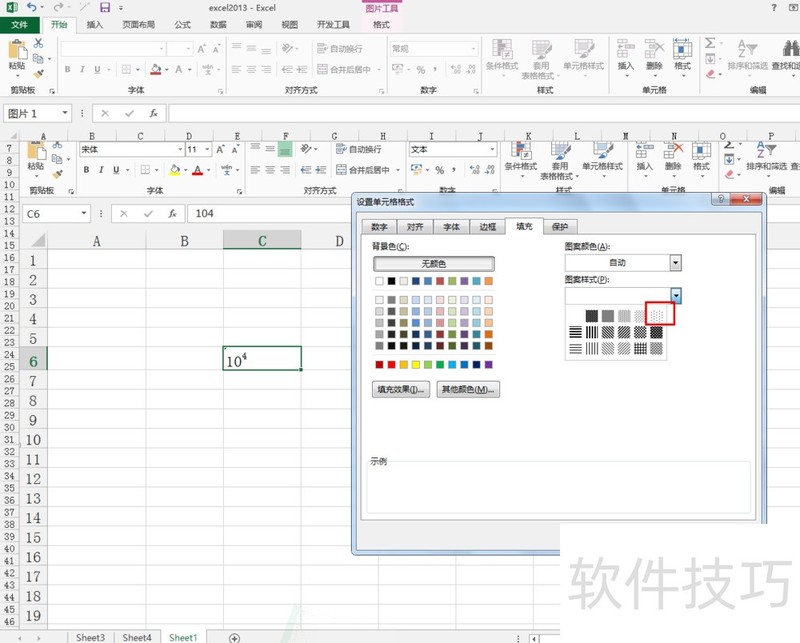Click the Format Painter brush in main ribbon

coord(38,73)
